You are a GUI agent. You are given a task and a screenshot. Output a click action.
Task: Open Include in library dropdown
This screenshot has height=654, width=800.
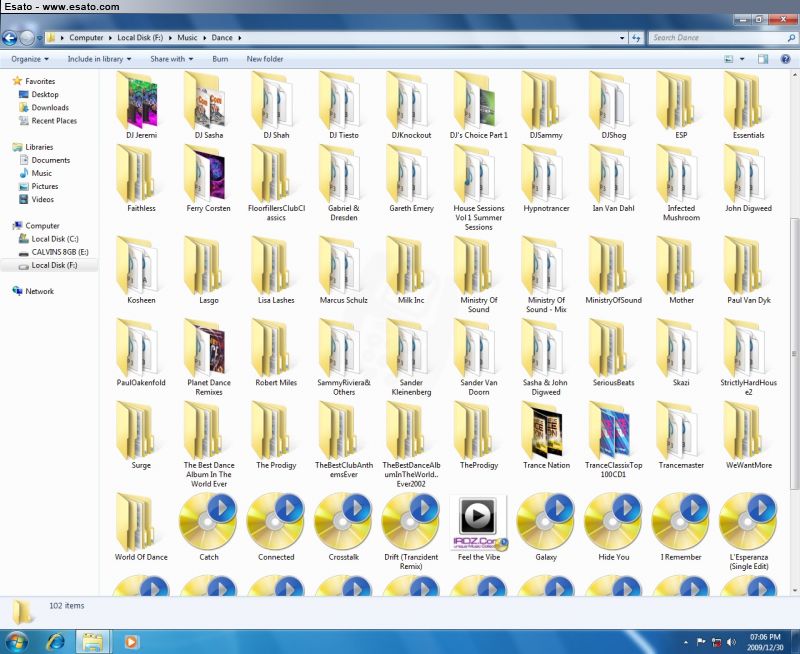pyautogui.click(x=99, y=59)
